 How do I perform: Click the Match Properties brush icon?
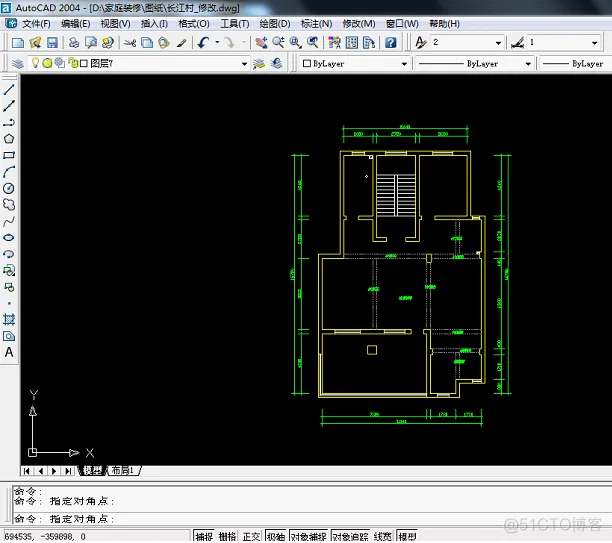click(181, 42)
